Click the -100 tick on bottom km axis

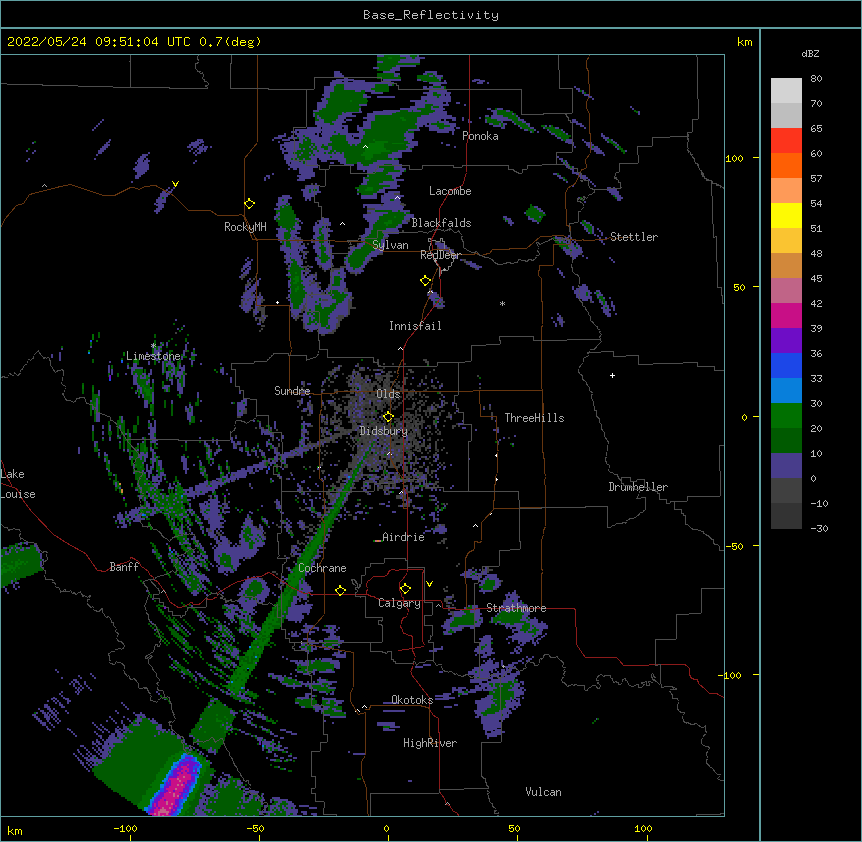(125, 828)
